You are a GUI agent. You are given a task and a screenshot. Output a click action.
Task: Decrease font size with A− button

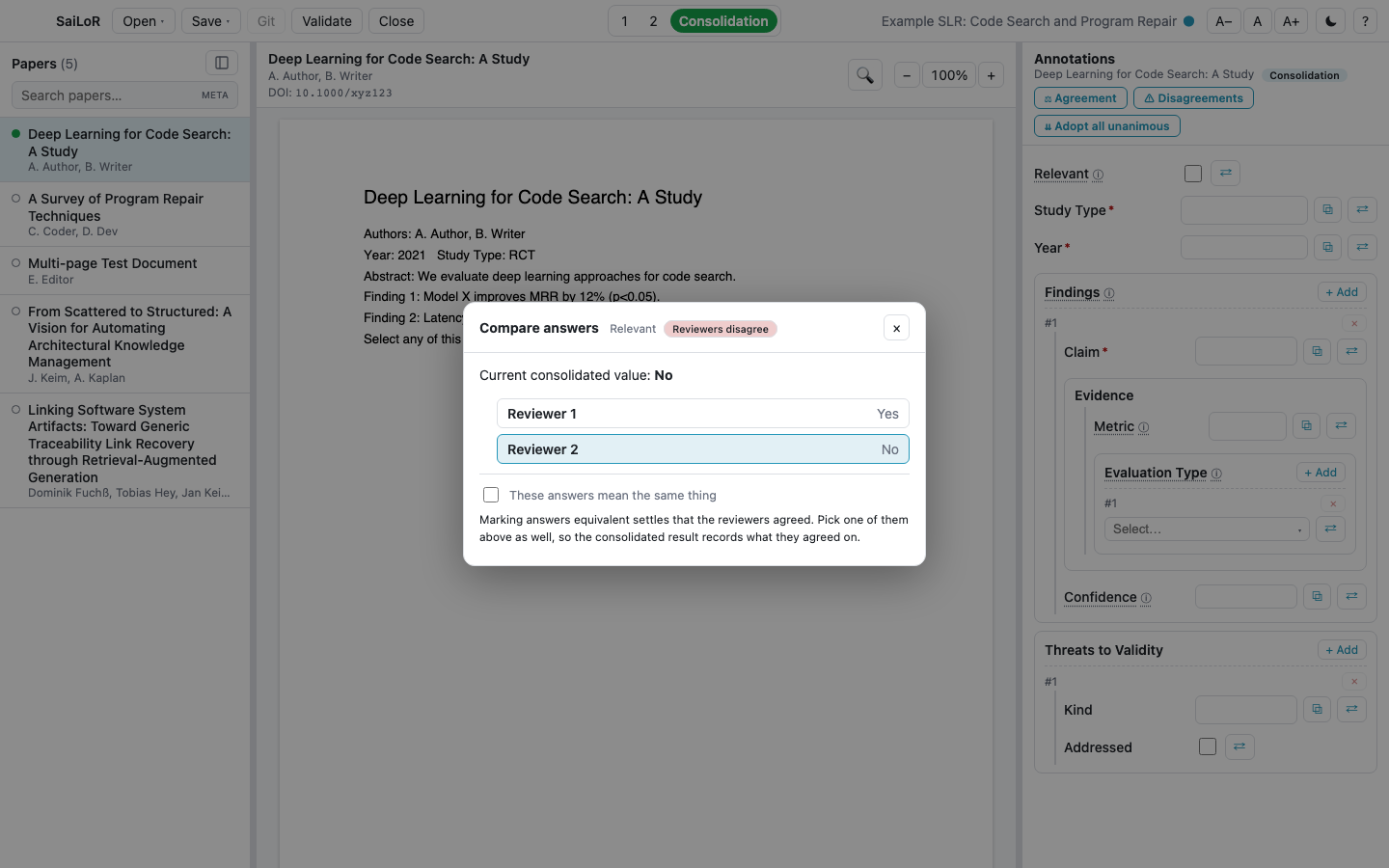1223,21
